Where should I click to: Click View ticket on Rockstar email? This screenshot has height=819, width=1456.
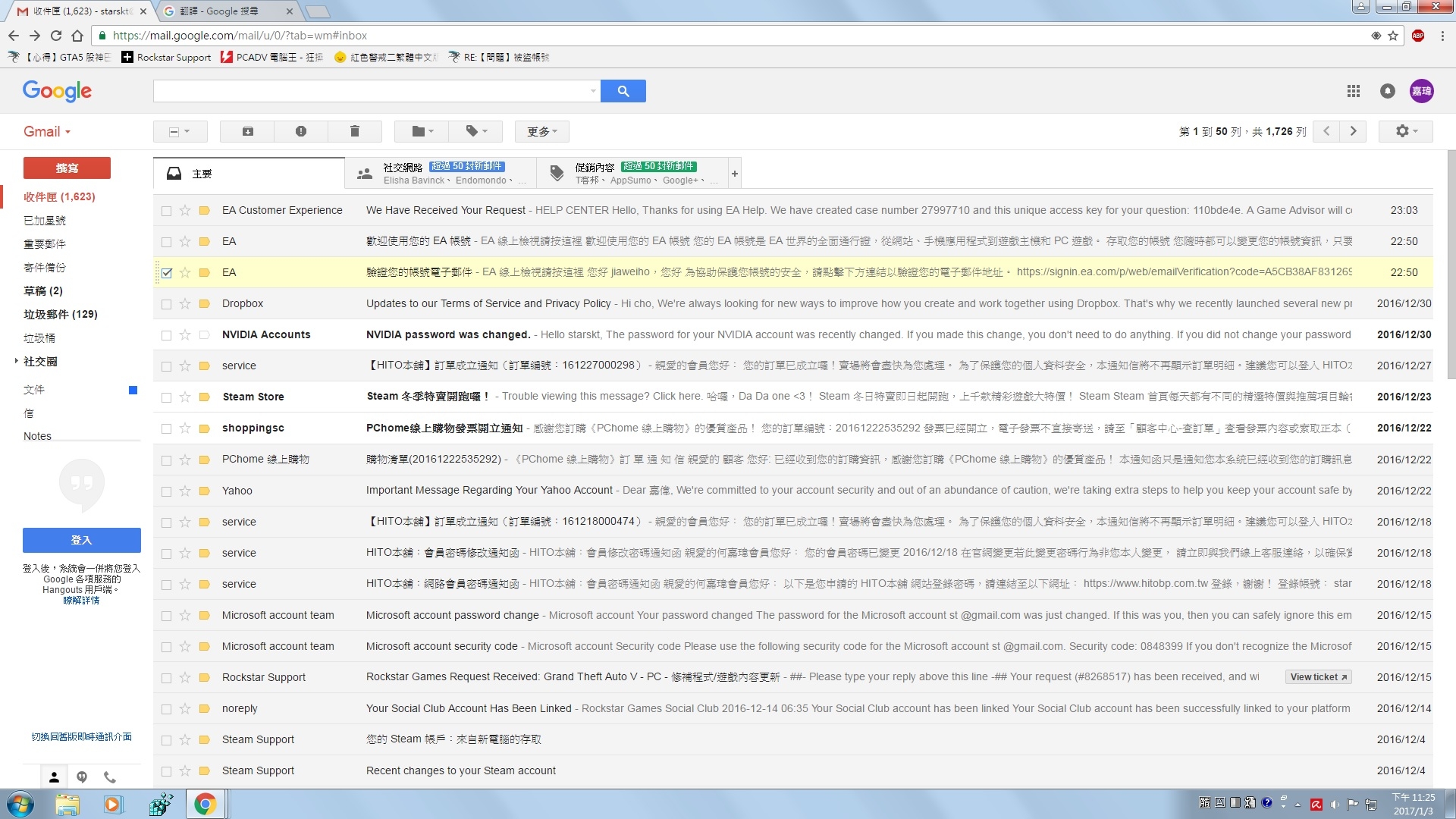(x=1318, y=677)
